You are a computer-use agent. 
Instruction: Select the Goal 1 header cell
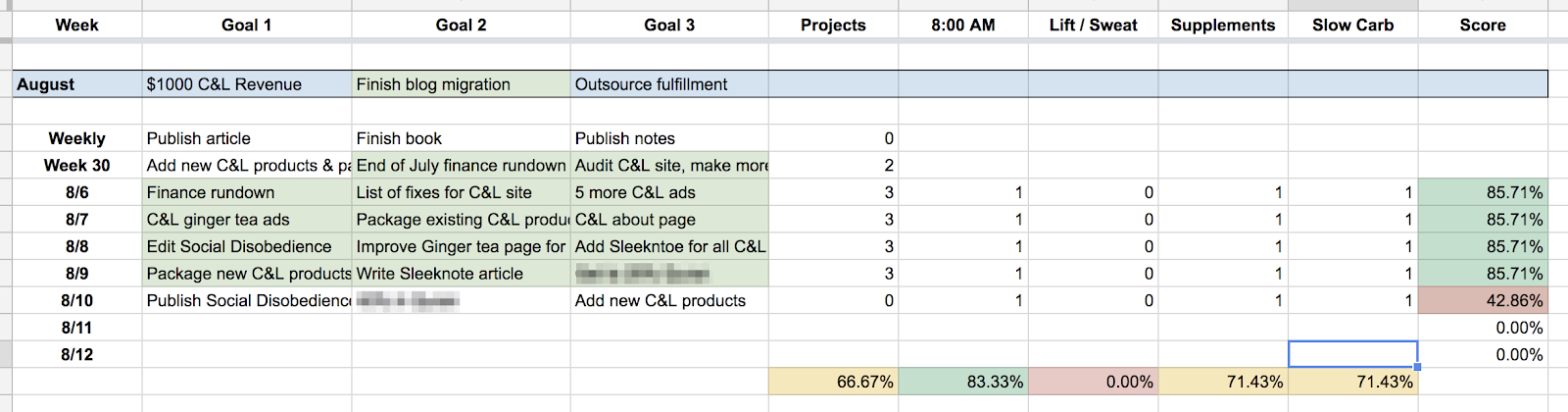coord(247,26)
